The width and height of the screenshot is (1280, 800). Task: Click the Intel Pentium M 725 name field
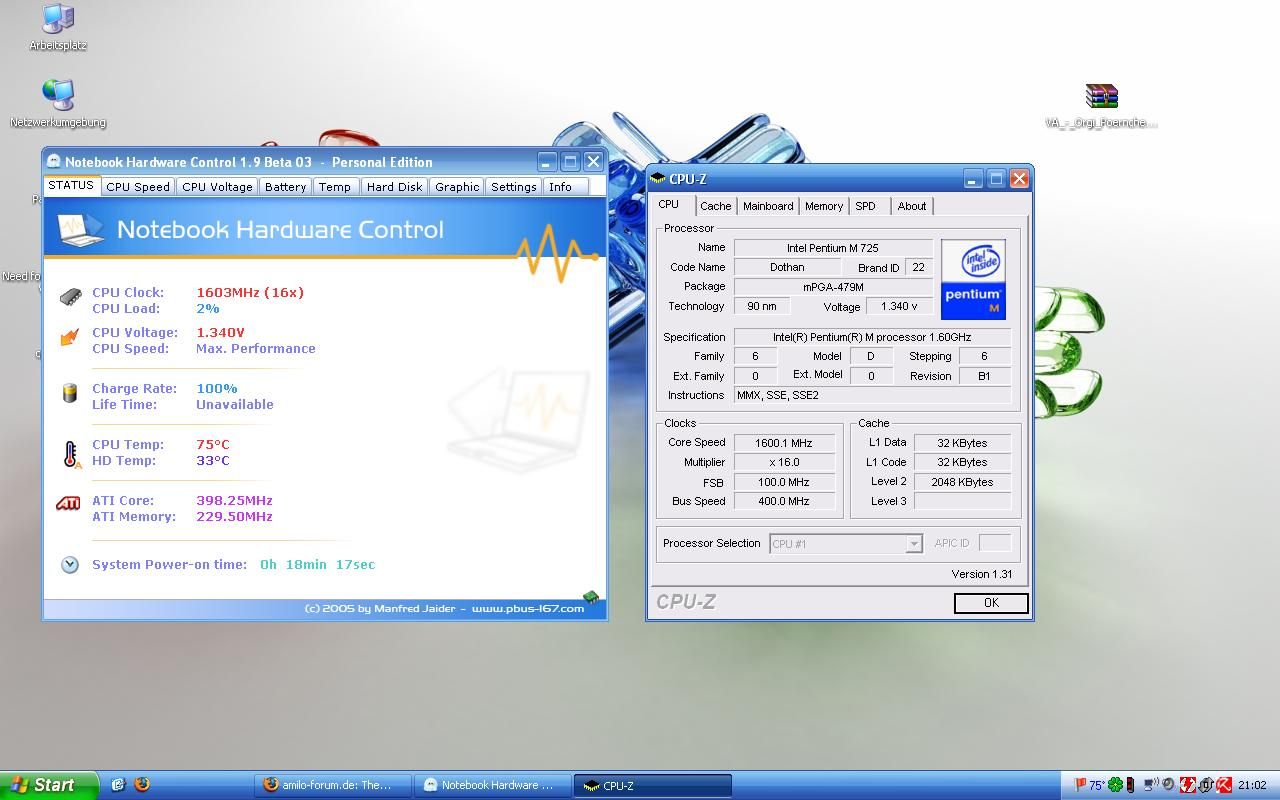click(x=833, y=248)
